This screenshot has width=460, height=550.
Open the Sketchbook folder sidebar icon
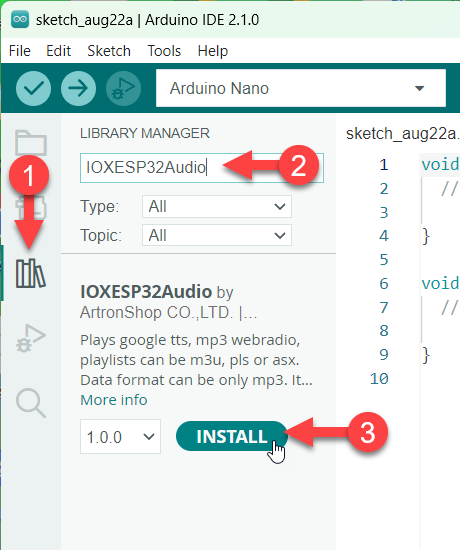(x=31, y=142)
